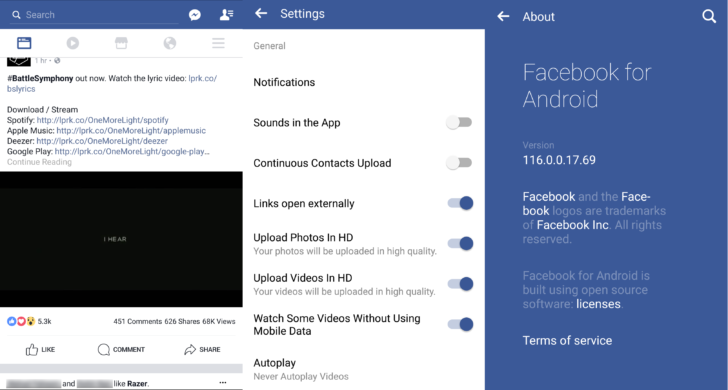The height and width of the screenshot is (390, 728).
Task: Open the Marketplace tab
Action: pos(121,43)
